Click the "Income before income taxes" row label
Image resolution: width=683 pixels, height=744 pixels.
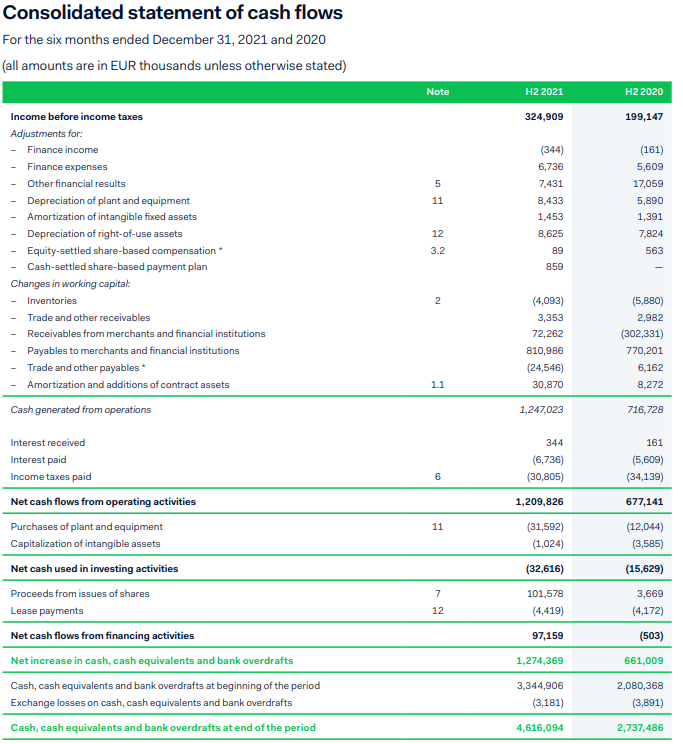point(76,117)
